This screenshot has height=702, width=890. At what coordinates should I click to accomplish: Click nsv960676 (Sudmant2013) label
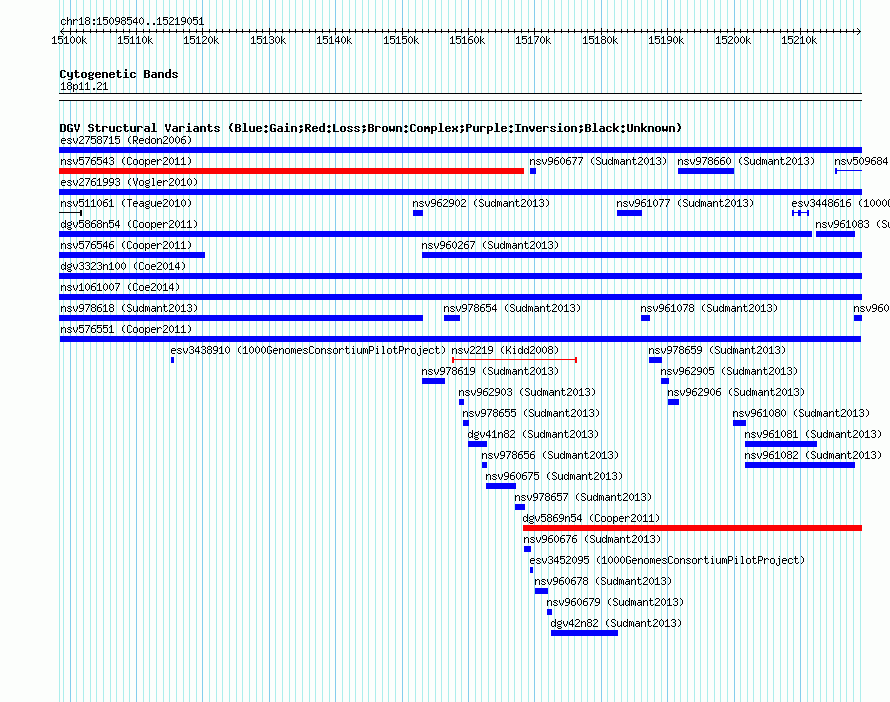point(592,539)
